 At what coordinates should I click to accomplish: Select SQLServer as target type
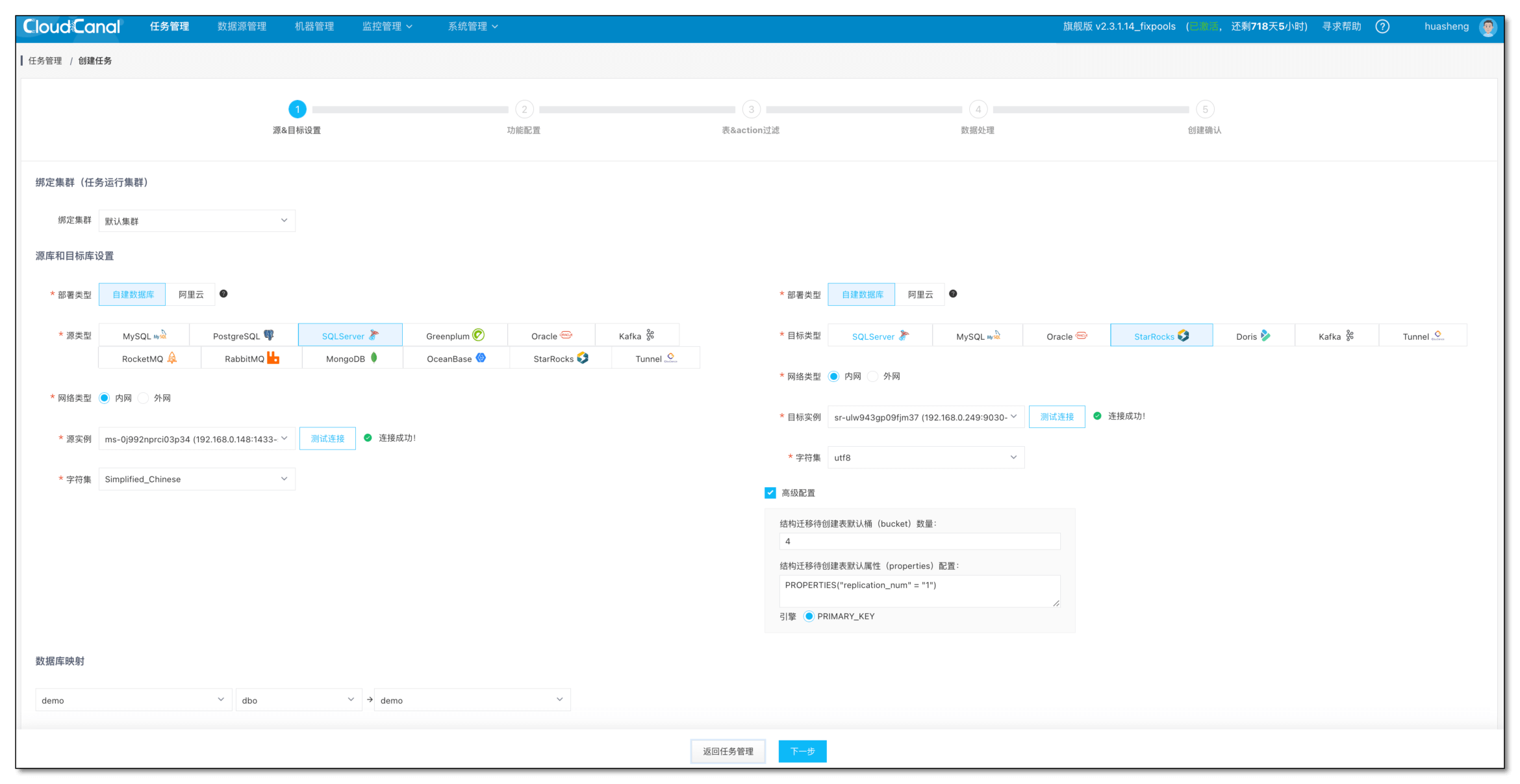click(x=880, y=336)
